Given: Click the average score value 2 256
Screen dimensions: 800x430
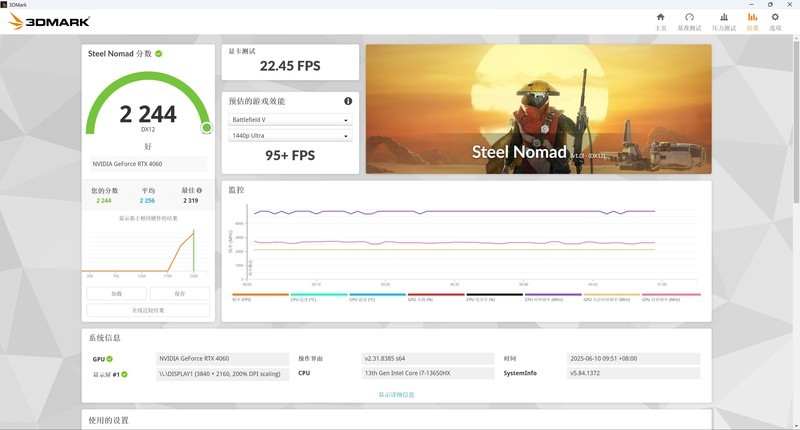Looking at the screenshot, I should click(x=147, y=201).
